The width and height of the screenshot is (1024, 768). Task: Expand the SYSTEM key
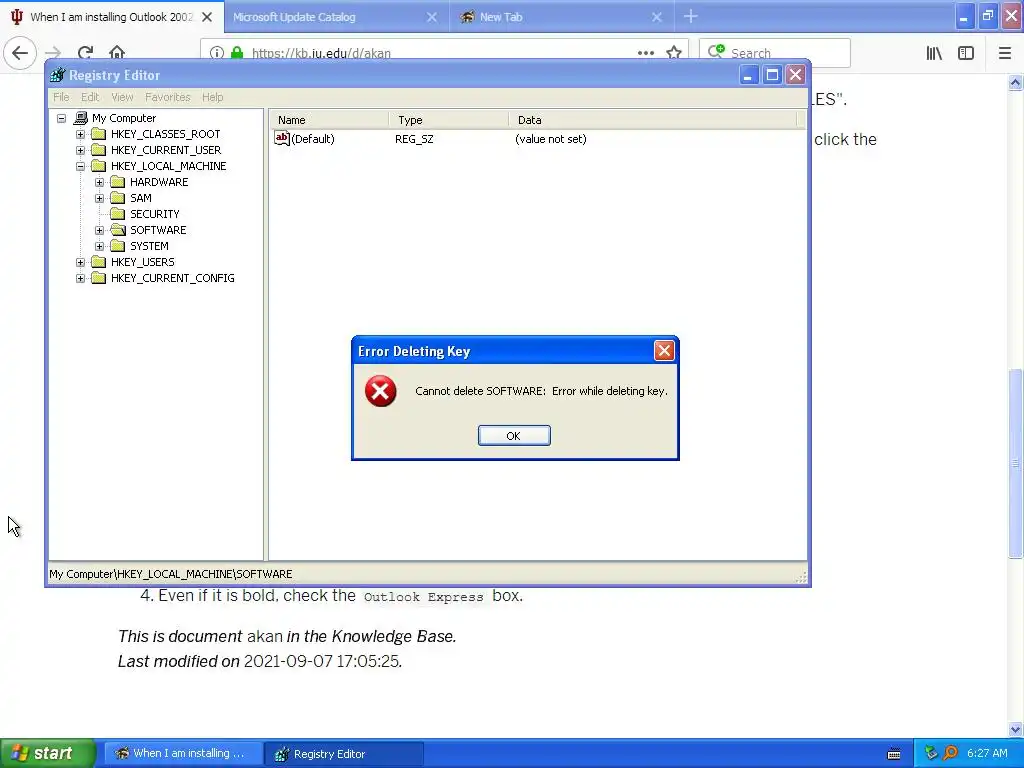(99, 246)
